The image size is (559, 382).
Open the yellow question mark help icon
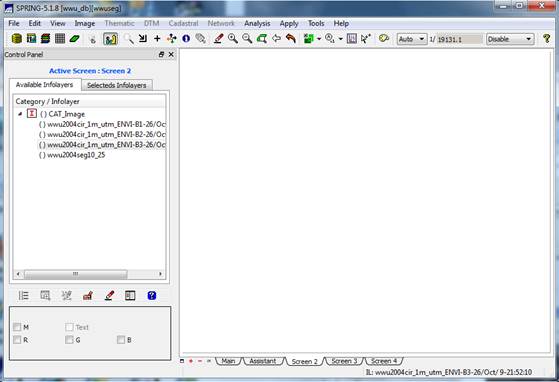[x=546, y=38]
